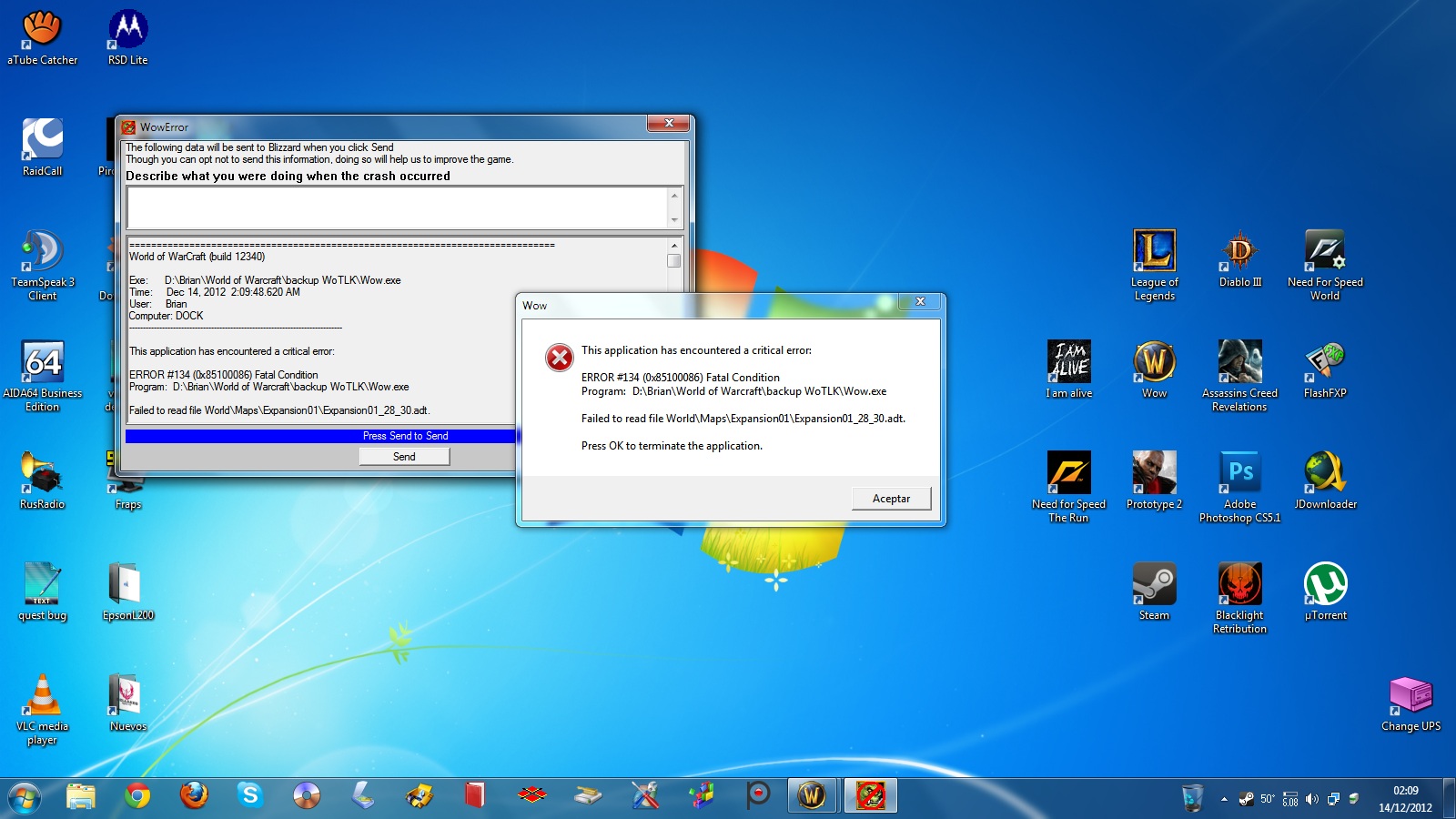This screenshot has width=1456, height=819.
Task: Open TeamSpeak 3 Client shortcut
Action: tap(42, 265)
